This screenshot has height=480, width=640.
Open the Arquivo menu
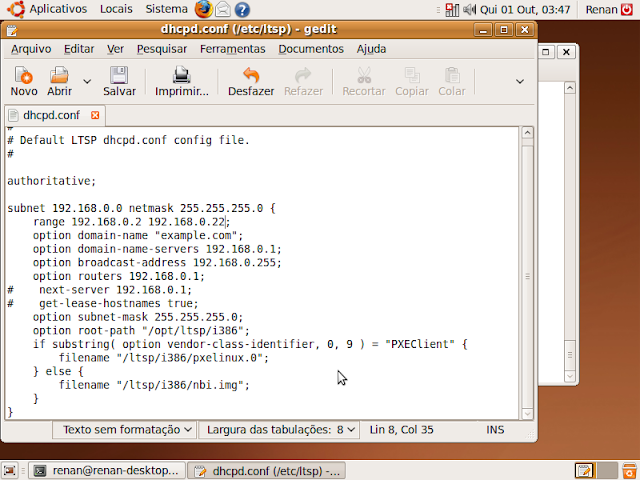(31, 49)
